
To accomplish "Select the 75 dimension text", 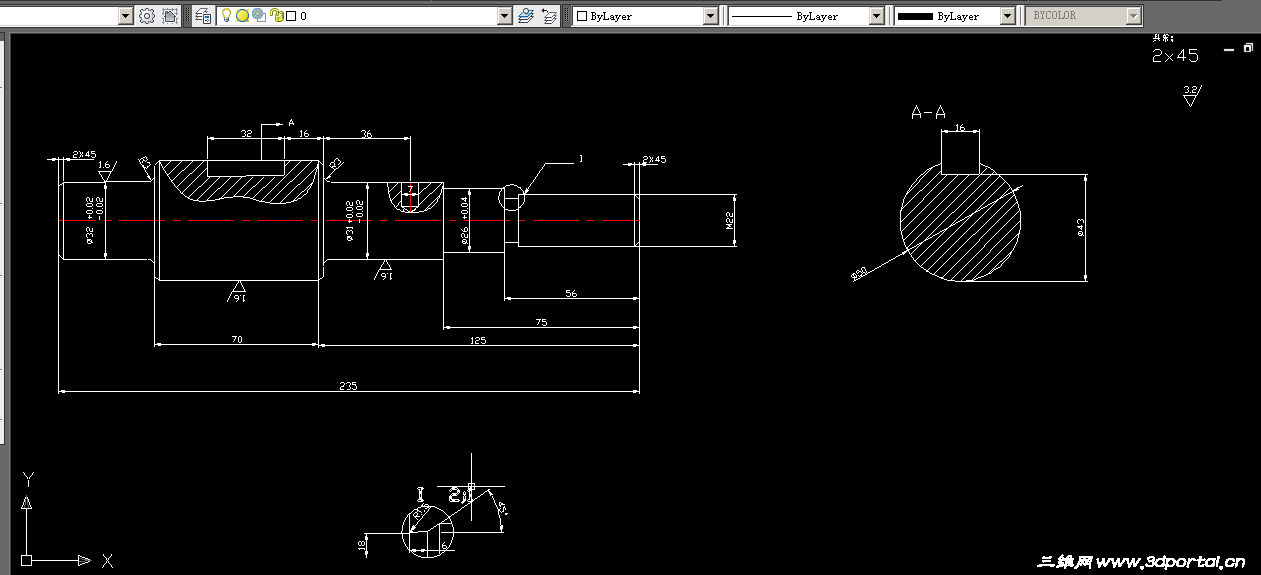I will pos(541,322).
